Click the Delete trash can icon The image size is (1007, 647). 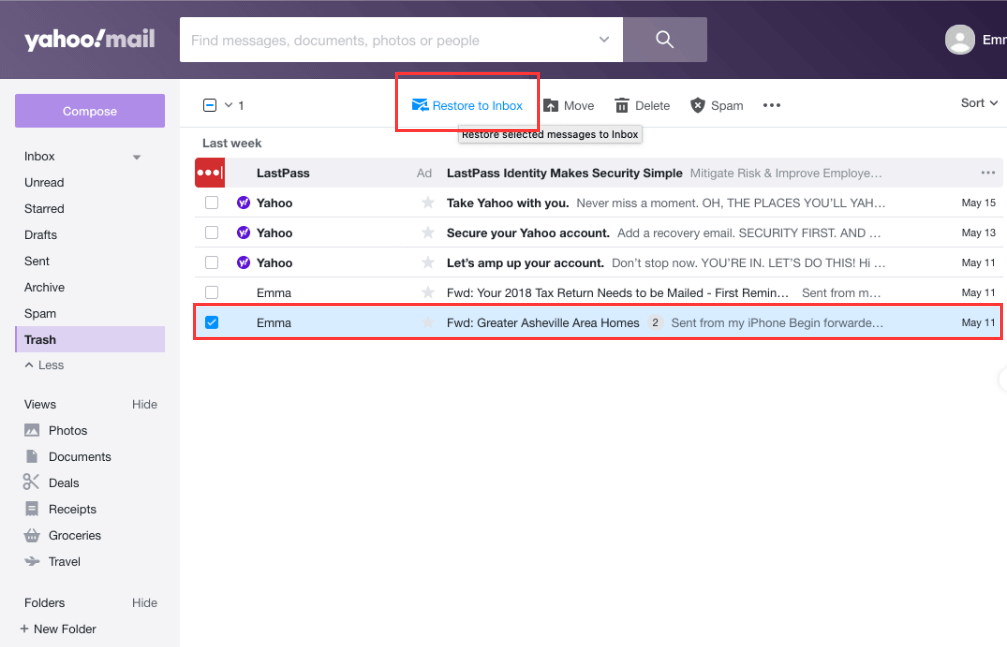click(622, 105)
